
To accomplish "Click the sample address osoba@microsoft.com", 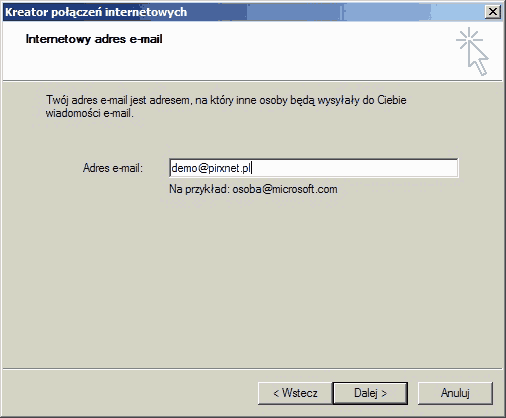I will (x=285, y=189).
